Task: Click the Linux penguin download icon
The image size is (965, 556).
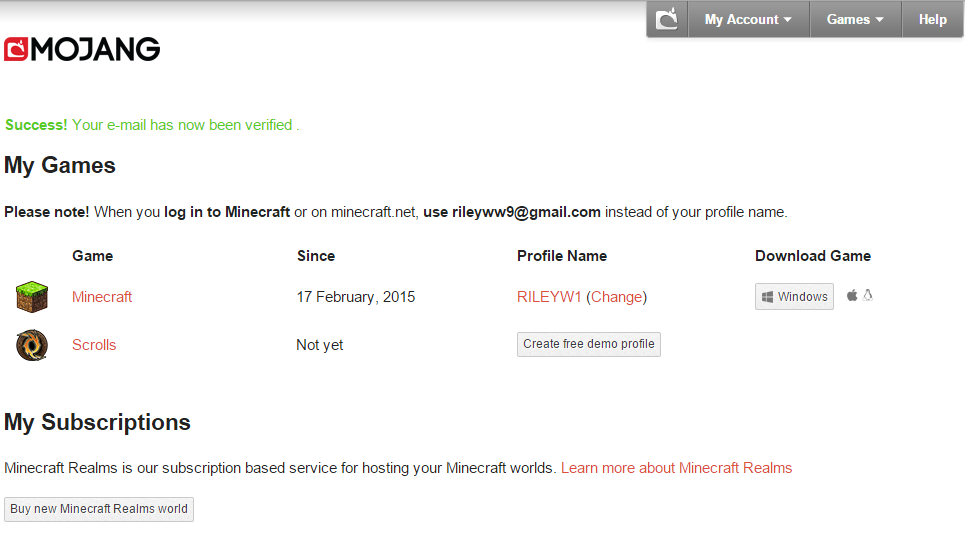Action: pyautogui.click(x=868, y=295)
